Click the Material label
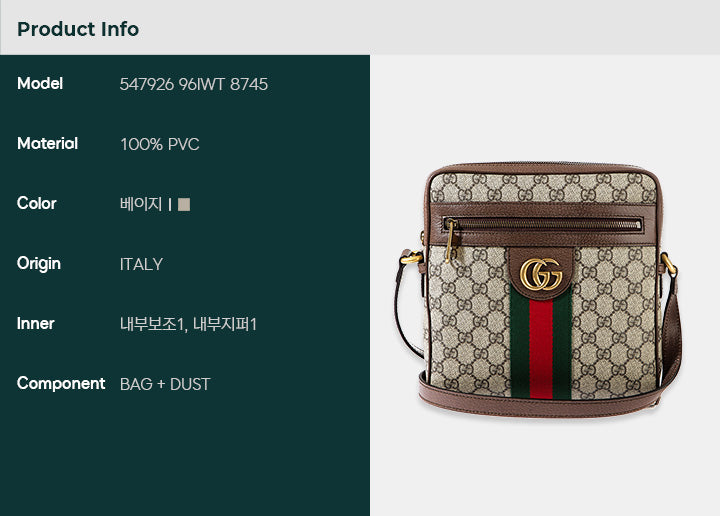 [x=47, y=144]
